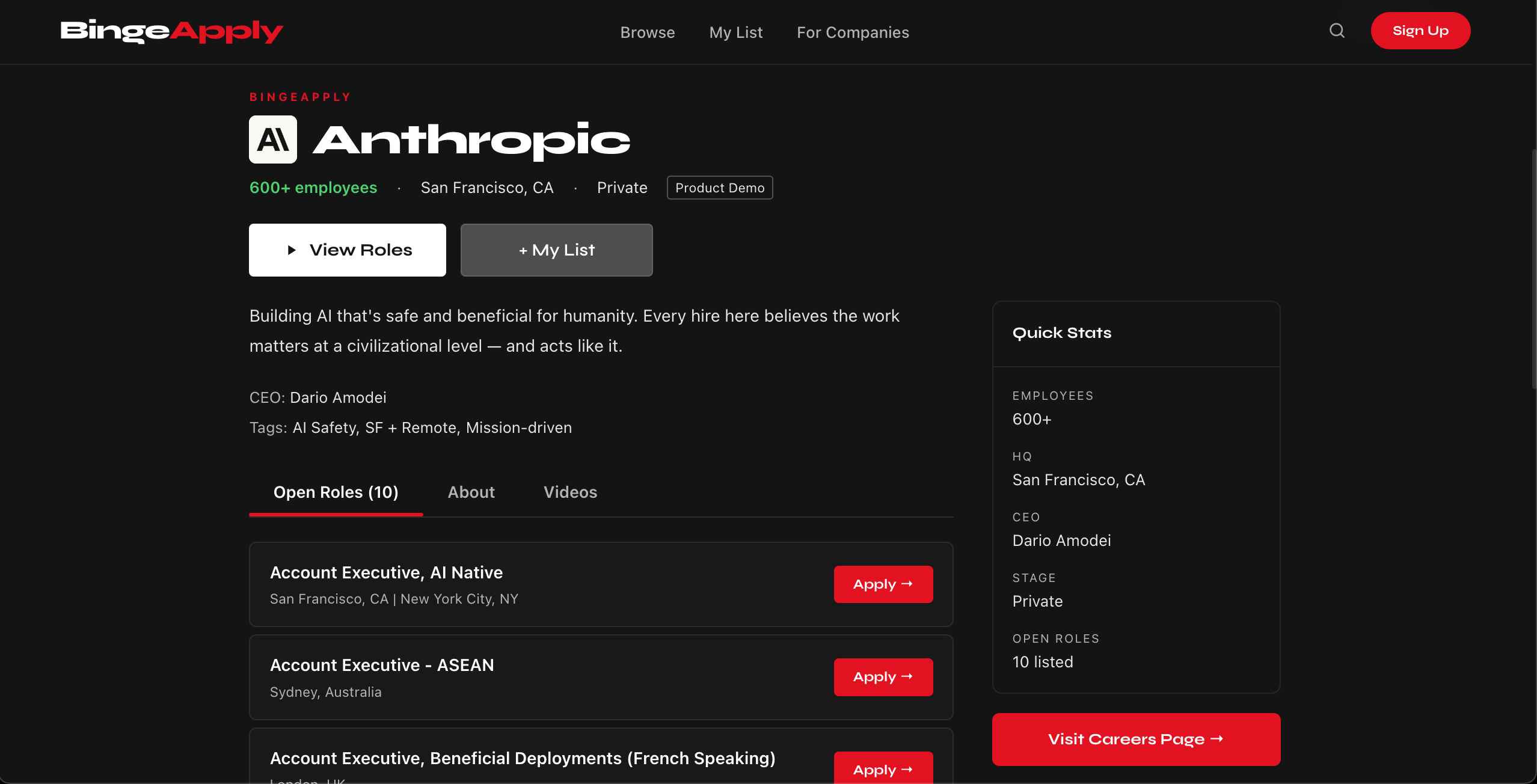Viewport: 1537px width, 784px height.
Task: Click the Mission-driven tag
Action: (519, 427)
